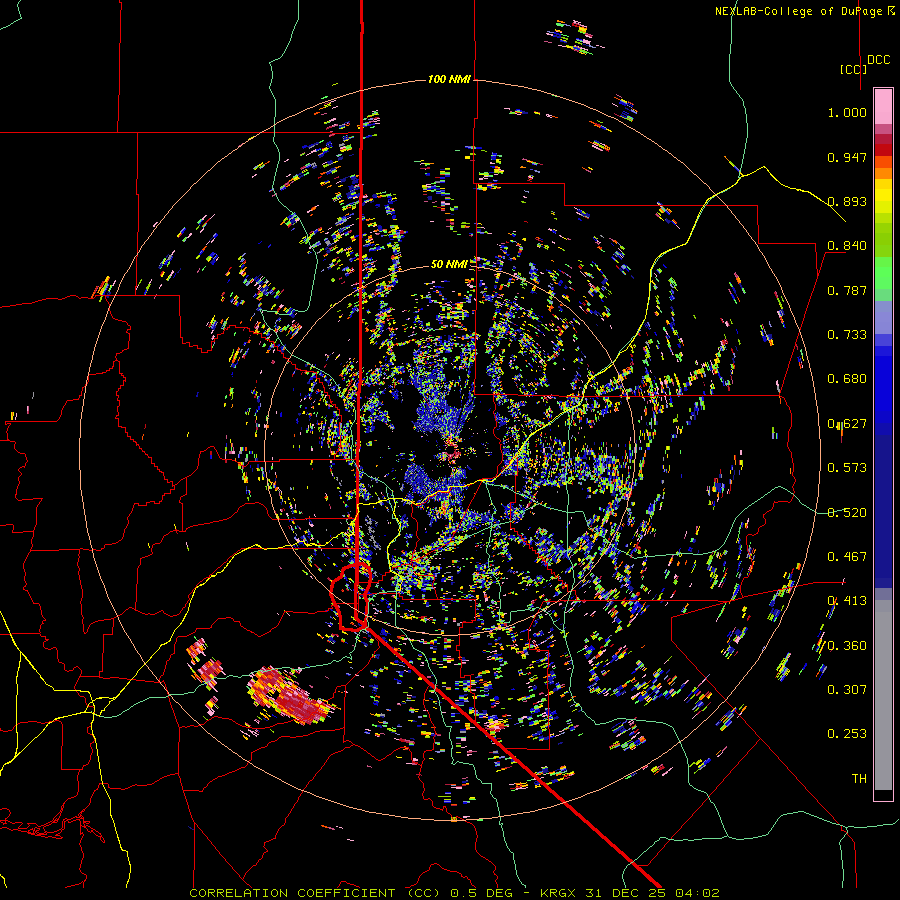Click the 0.253 scale value

point(847,734)
